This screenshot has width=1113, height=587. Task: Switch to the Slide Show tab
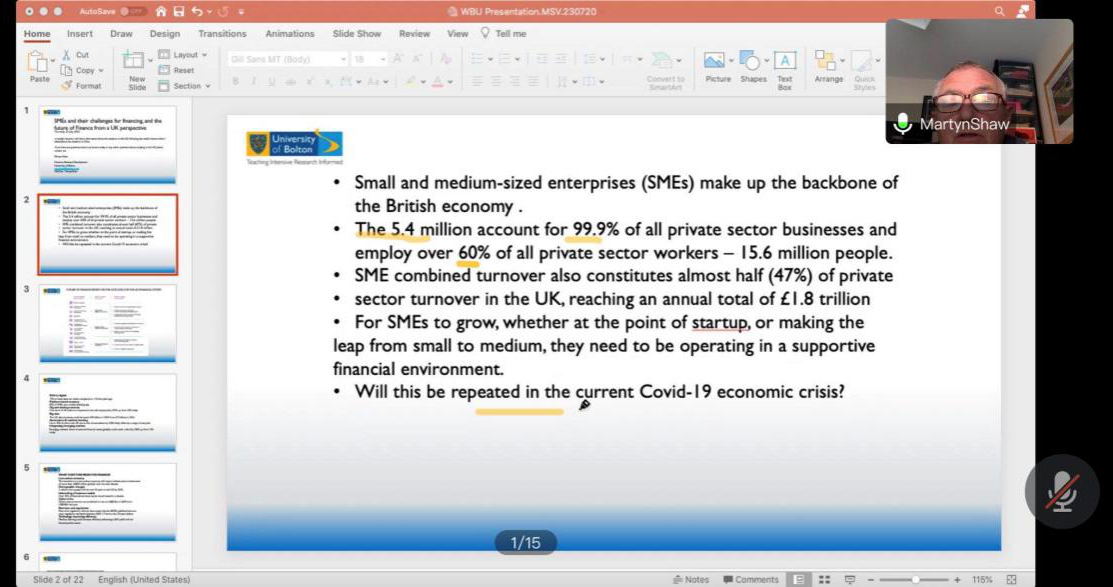[x=356, y=33]
